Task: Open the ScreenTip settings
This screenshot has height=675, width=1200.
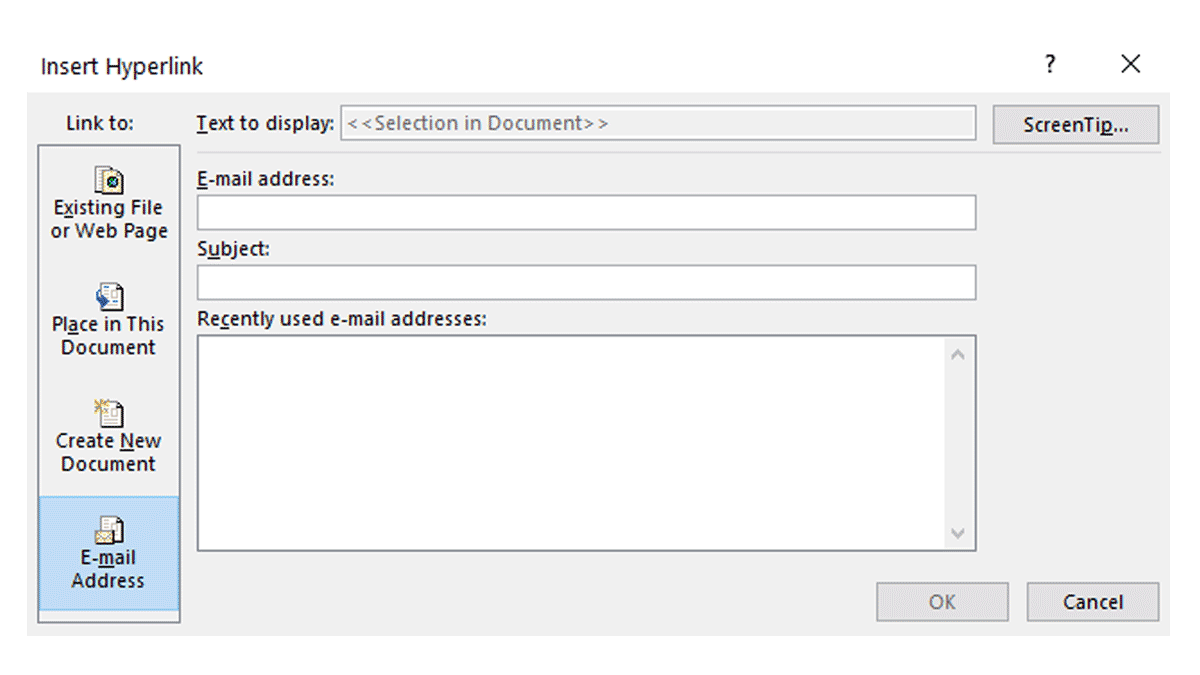Action: pos(1075,125)
